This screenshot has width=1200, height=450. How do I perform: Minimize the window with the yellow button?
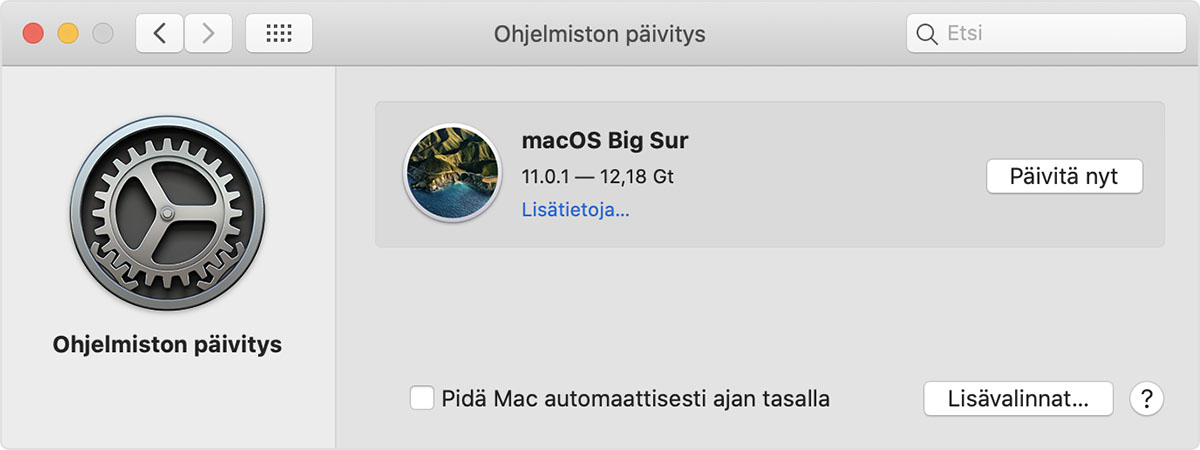coord(68,33)
